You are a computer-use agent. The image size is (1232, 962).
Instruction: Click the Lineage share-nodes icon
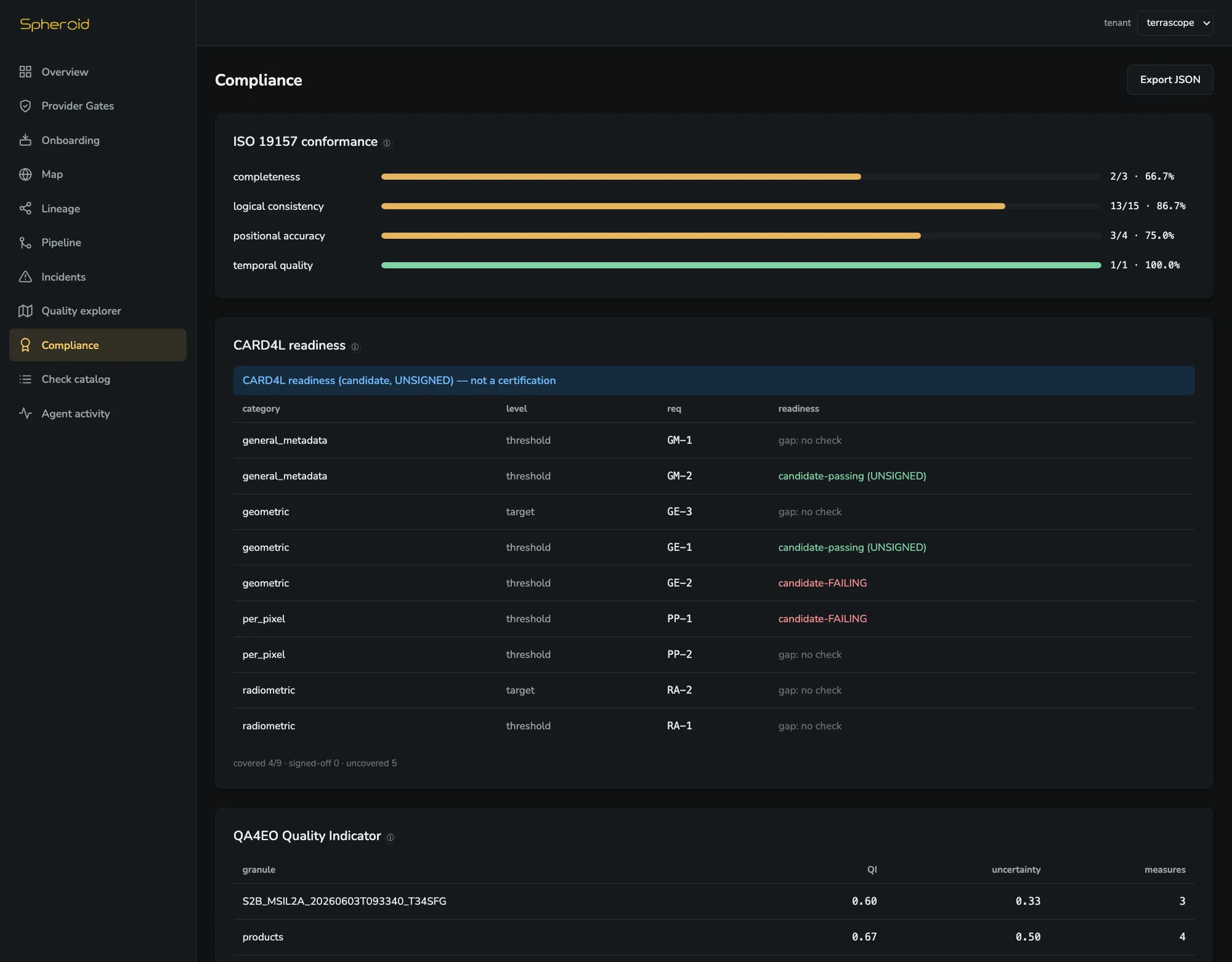pos(25,209)
